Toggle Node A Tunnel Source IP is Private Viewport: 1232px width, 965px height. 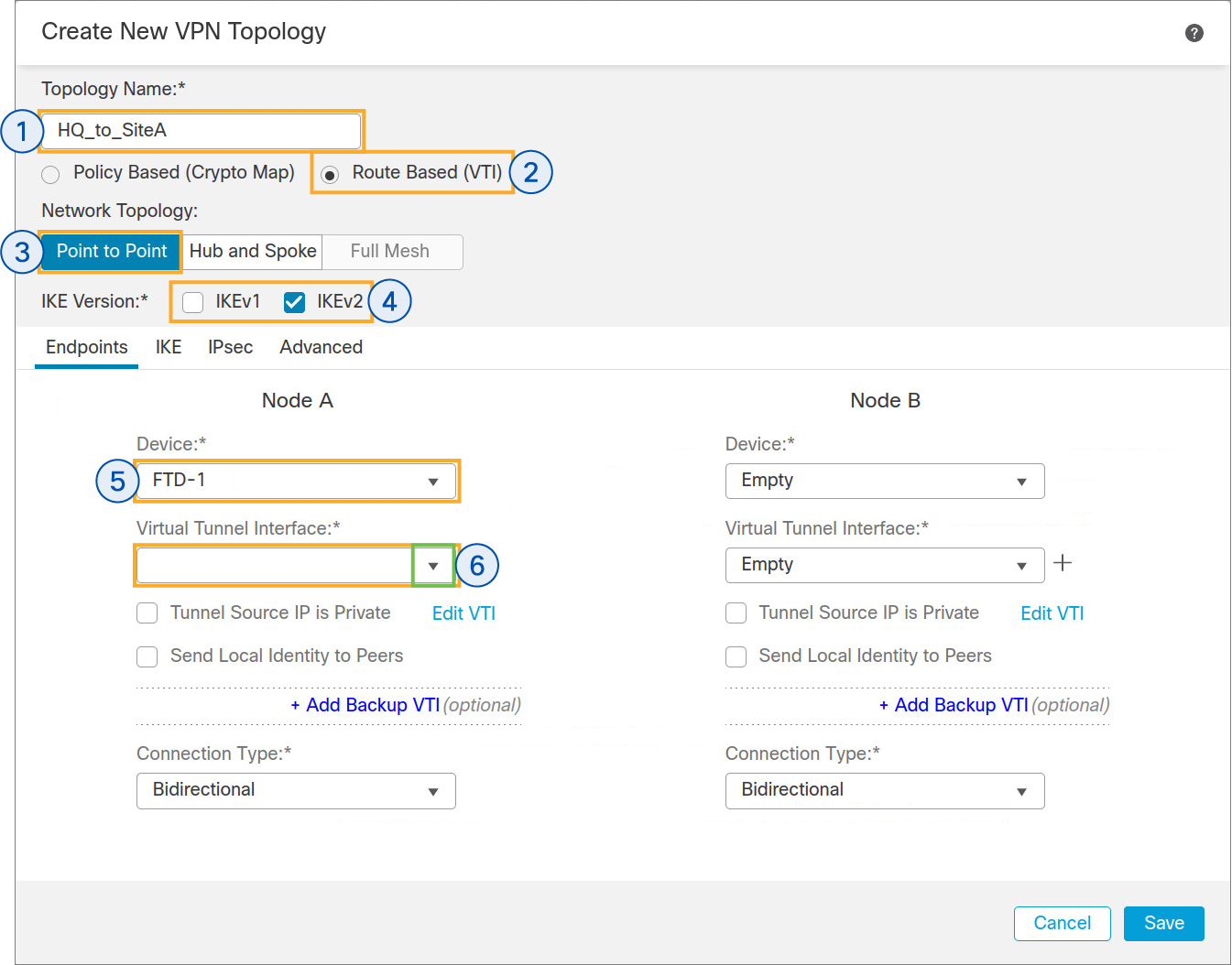point(147,613)
